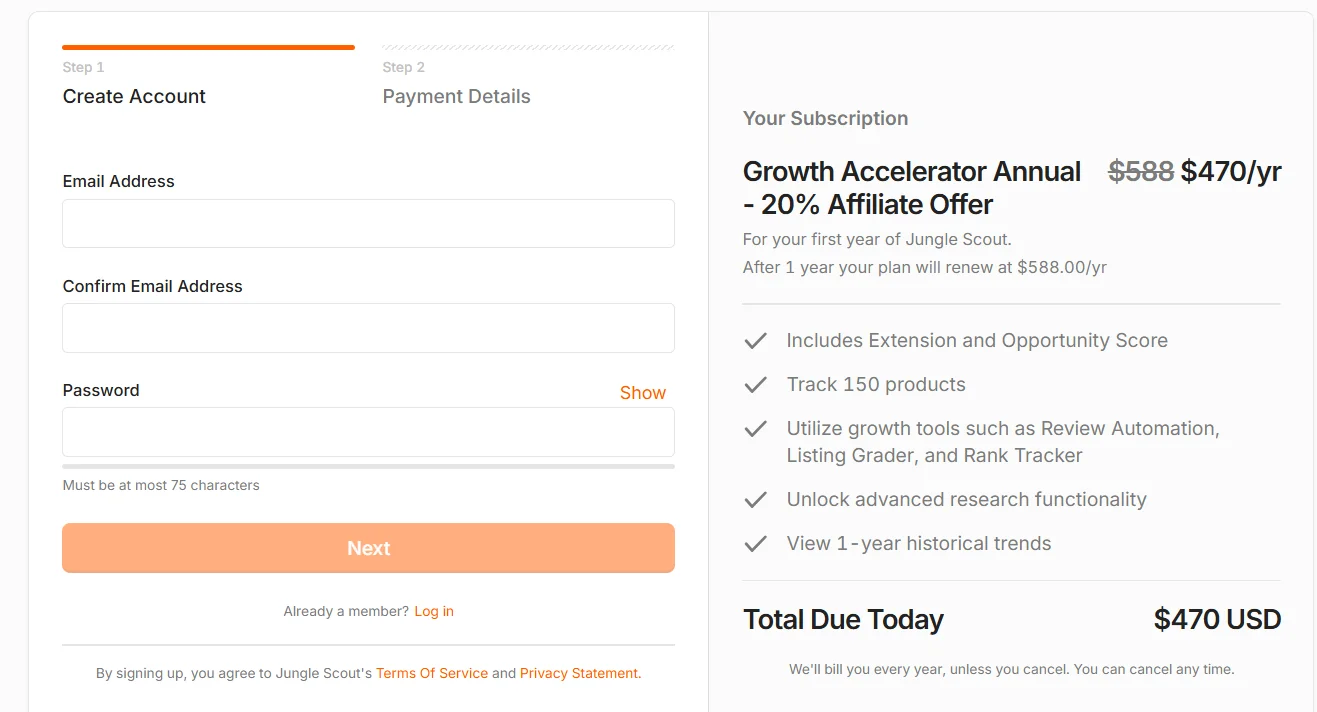
Task: Click the checkmark by Unlock advanced research
Action: coord(755,500)
